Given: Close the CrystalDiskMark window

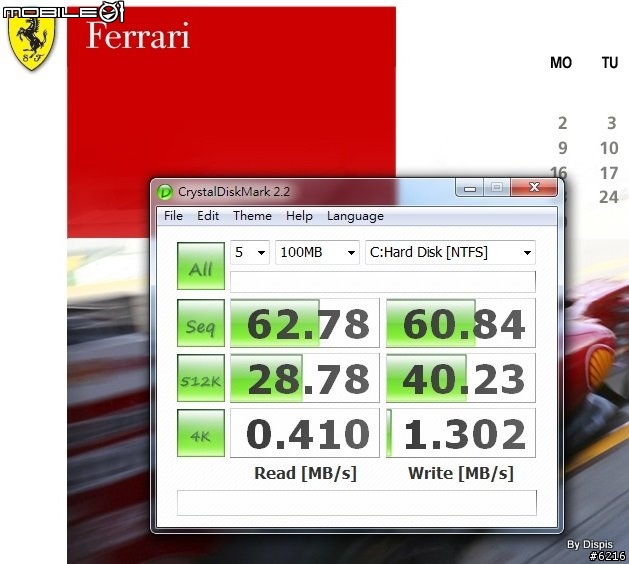Looking at the screenshot, I should click(534, 187).
